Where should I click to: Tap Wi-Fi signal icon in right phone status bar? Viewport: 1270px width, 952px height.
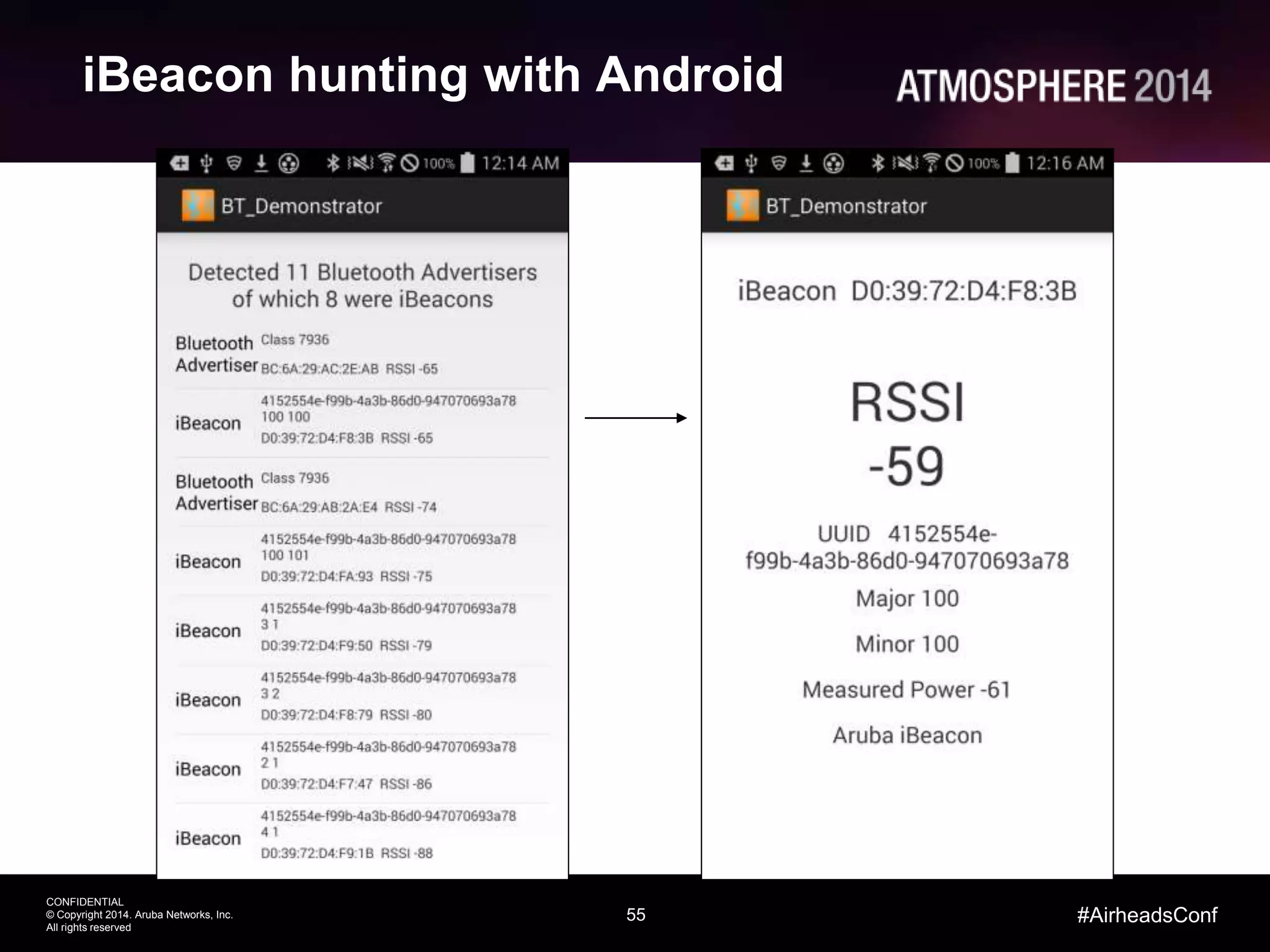point(931,163)
